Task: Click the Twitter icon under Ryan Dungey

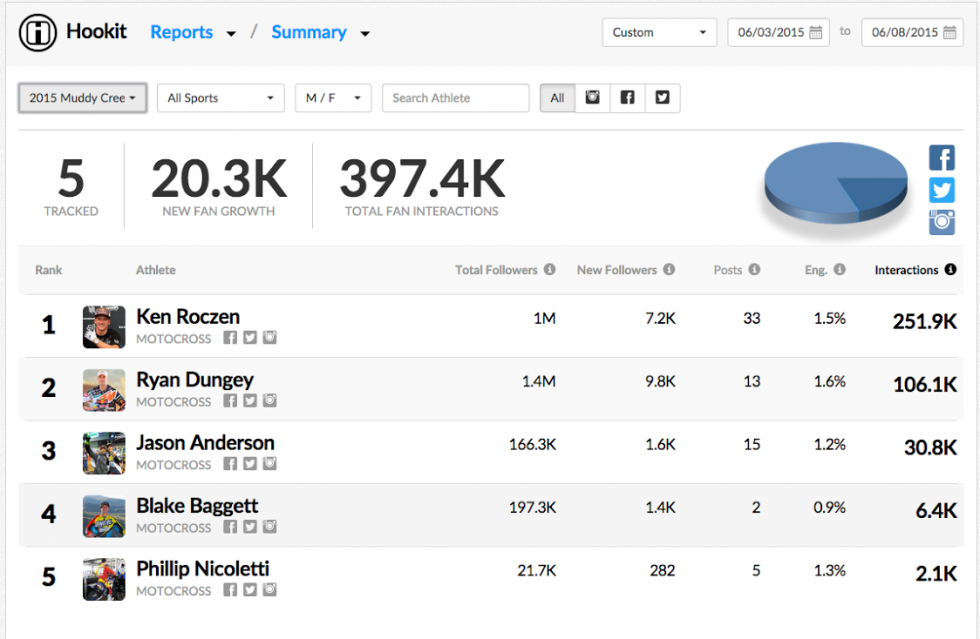Action: pyautogui.click(x=249, y=400)
